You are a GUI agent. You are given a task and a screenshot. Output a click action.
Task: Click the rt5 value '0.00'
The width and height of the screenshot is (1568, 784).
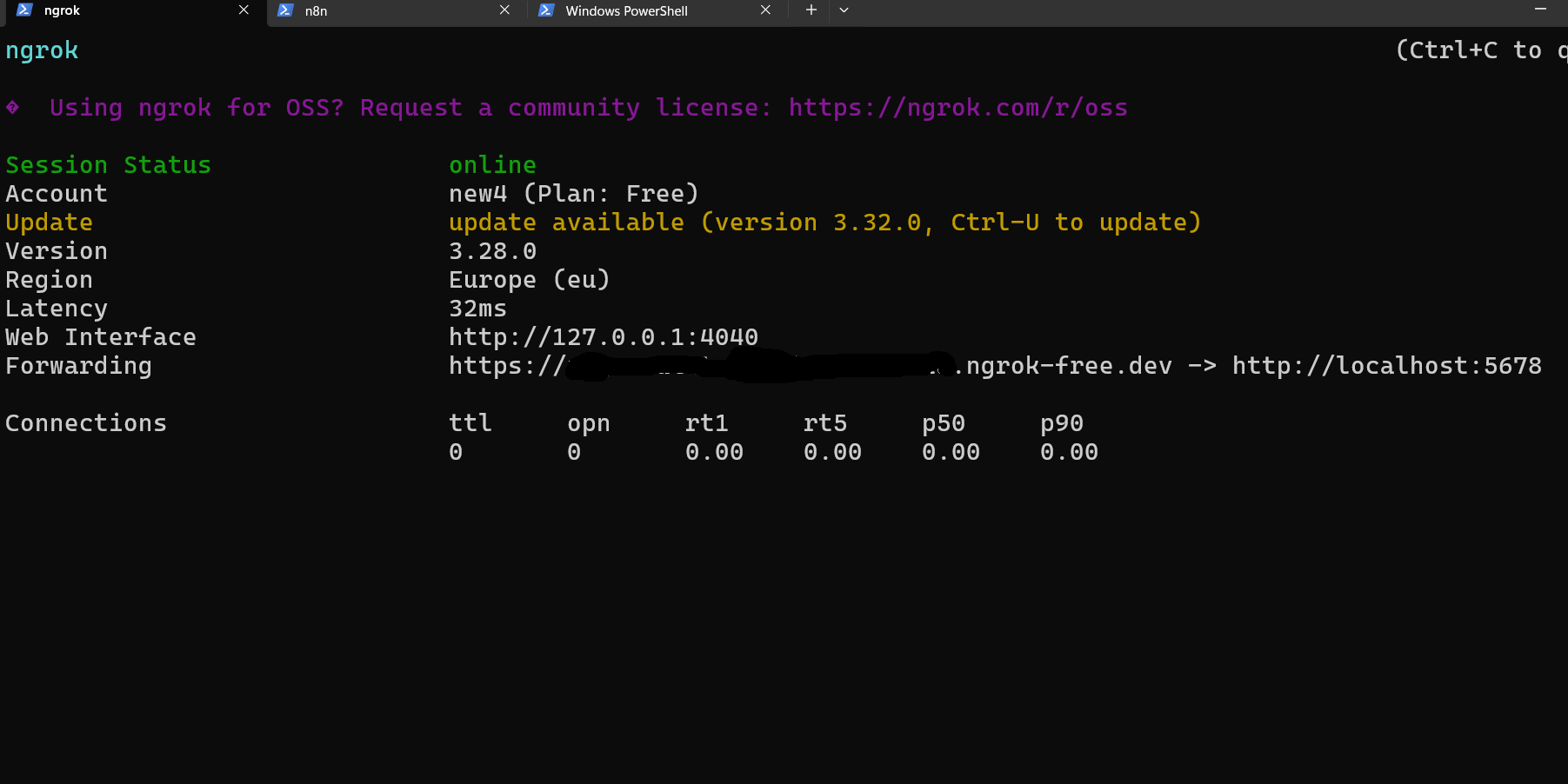click(832, 452)
